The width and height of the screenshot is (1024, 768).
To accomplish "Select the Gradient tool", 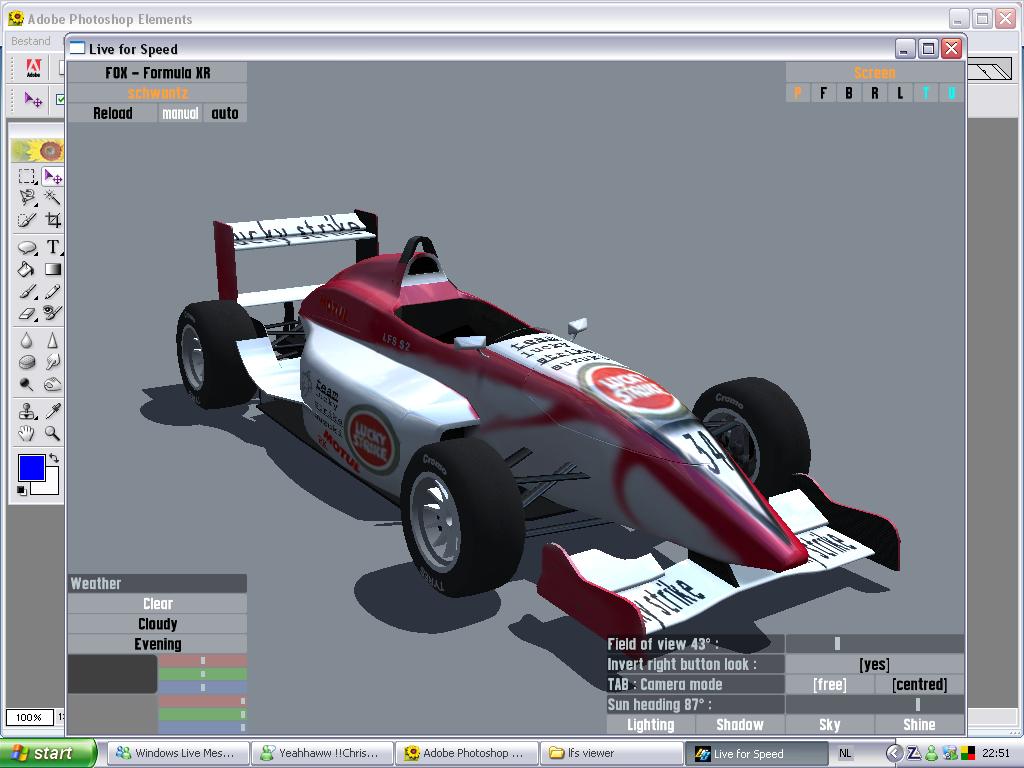I will pyautogui.click(x=52, y=269).
